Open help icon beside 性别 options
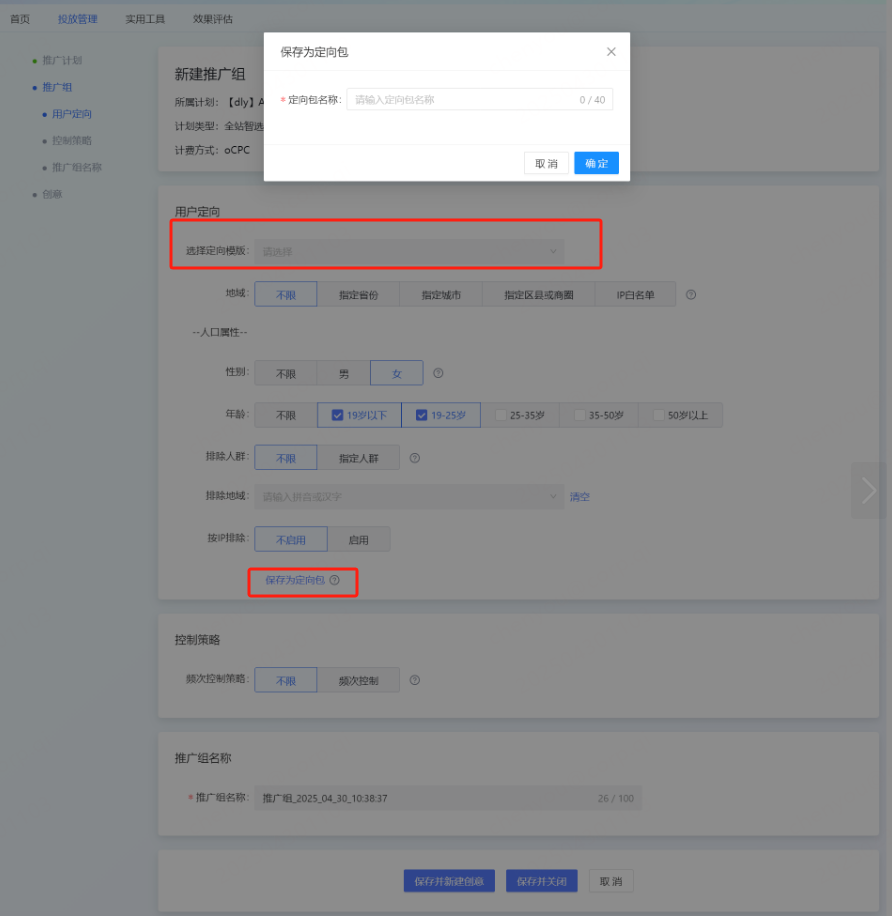The image size is (892, 916). (438, 373)
